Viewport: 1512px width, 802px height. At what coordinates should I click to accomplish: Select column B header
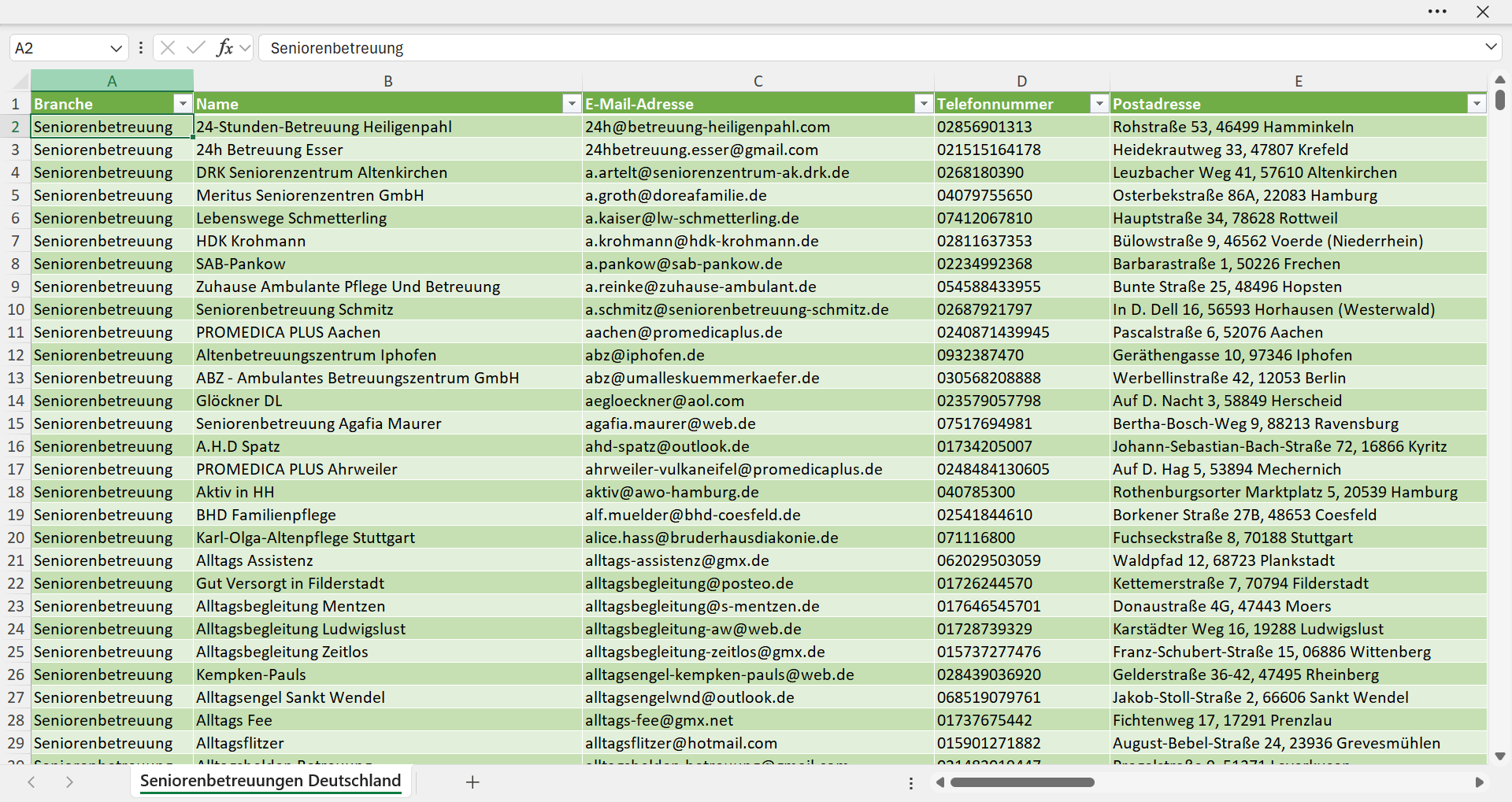[x=388, y=81]
